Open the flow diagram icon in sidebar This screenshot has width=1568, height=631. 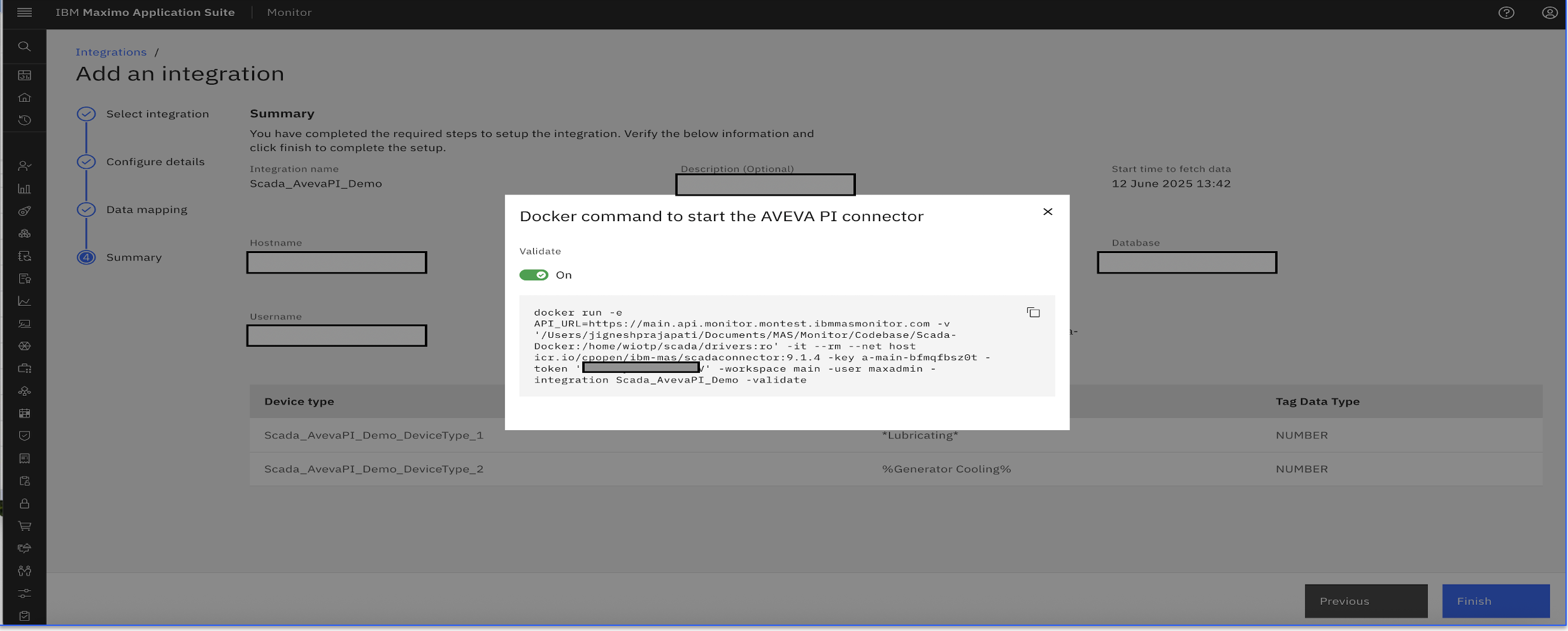pos(24,391)
